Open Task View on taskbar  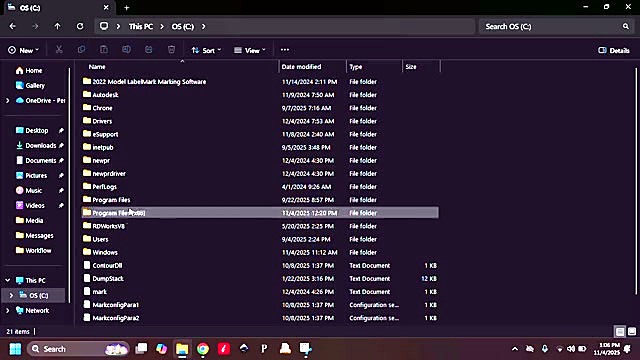click(x=141, y=349)
